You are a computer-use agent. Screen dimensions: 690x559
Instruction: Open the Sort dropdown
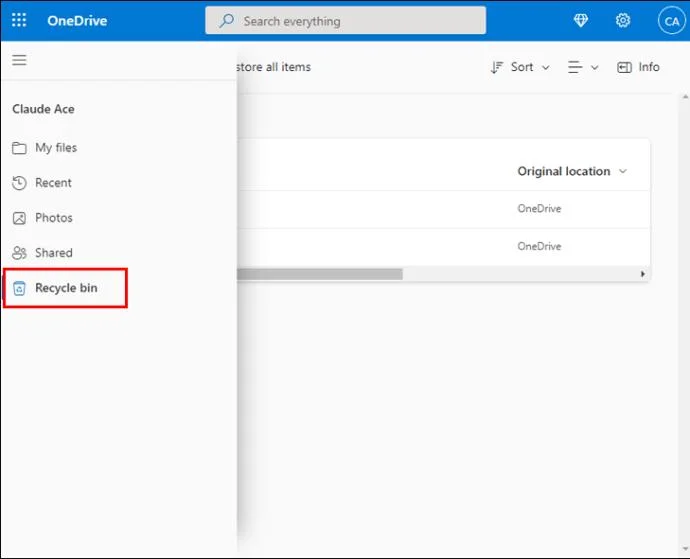(x=520, y=67)
